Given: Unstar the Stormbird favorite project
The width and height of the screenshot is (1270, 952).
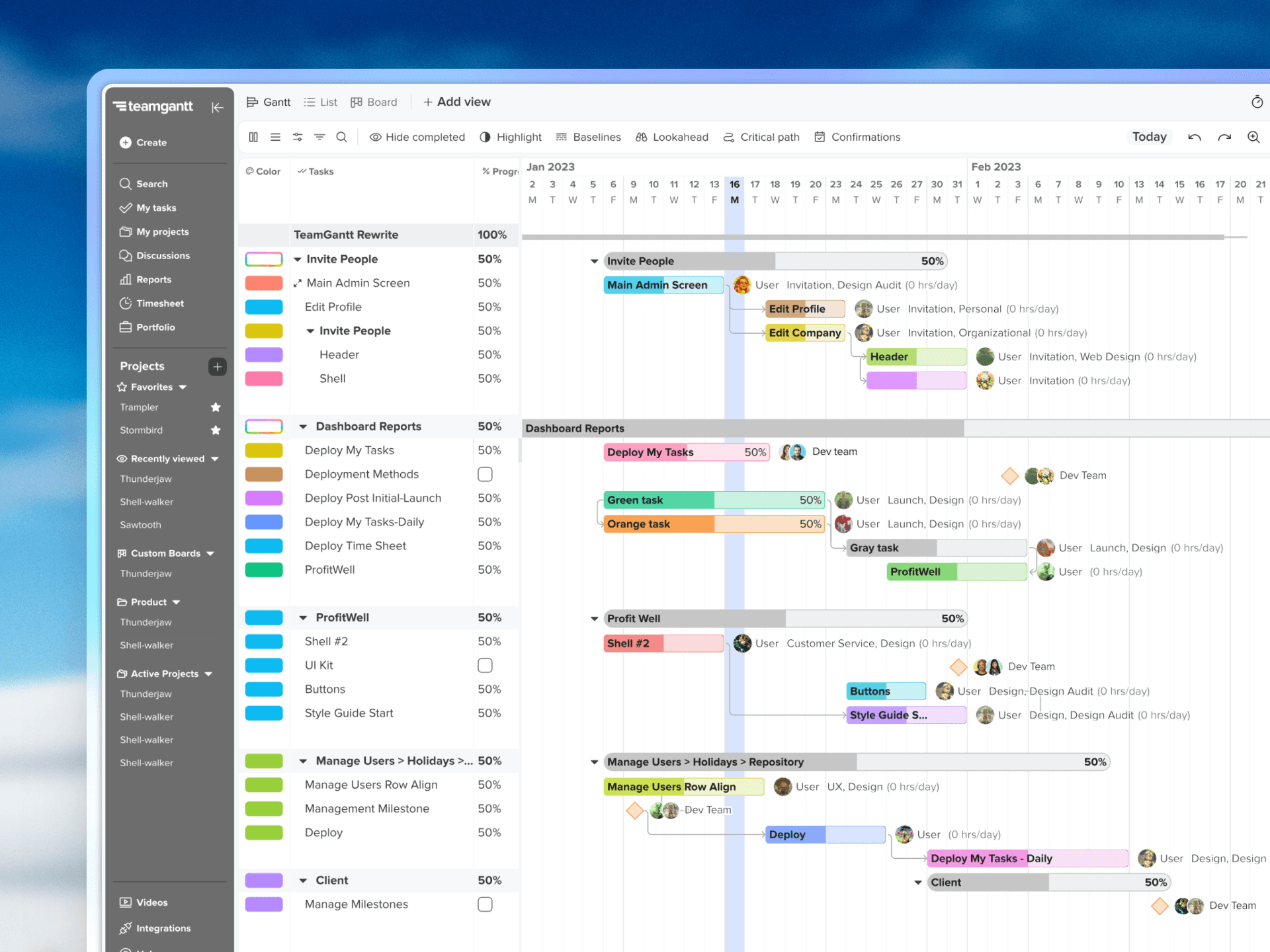Looking at the screenshot, I should point(216,430).
